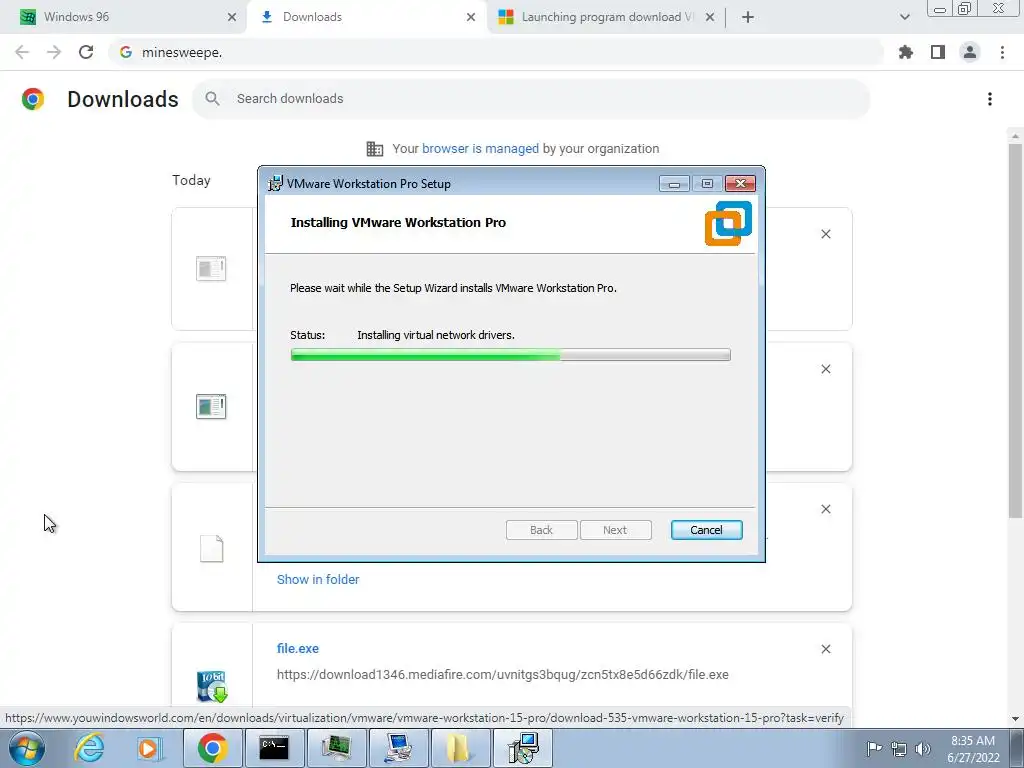This screenshot has height=768, width=1024.
Task: Click the disabled Next button in setup
Action: point(615,530)
